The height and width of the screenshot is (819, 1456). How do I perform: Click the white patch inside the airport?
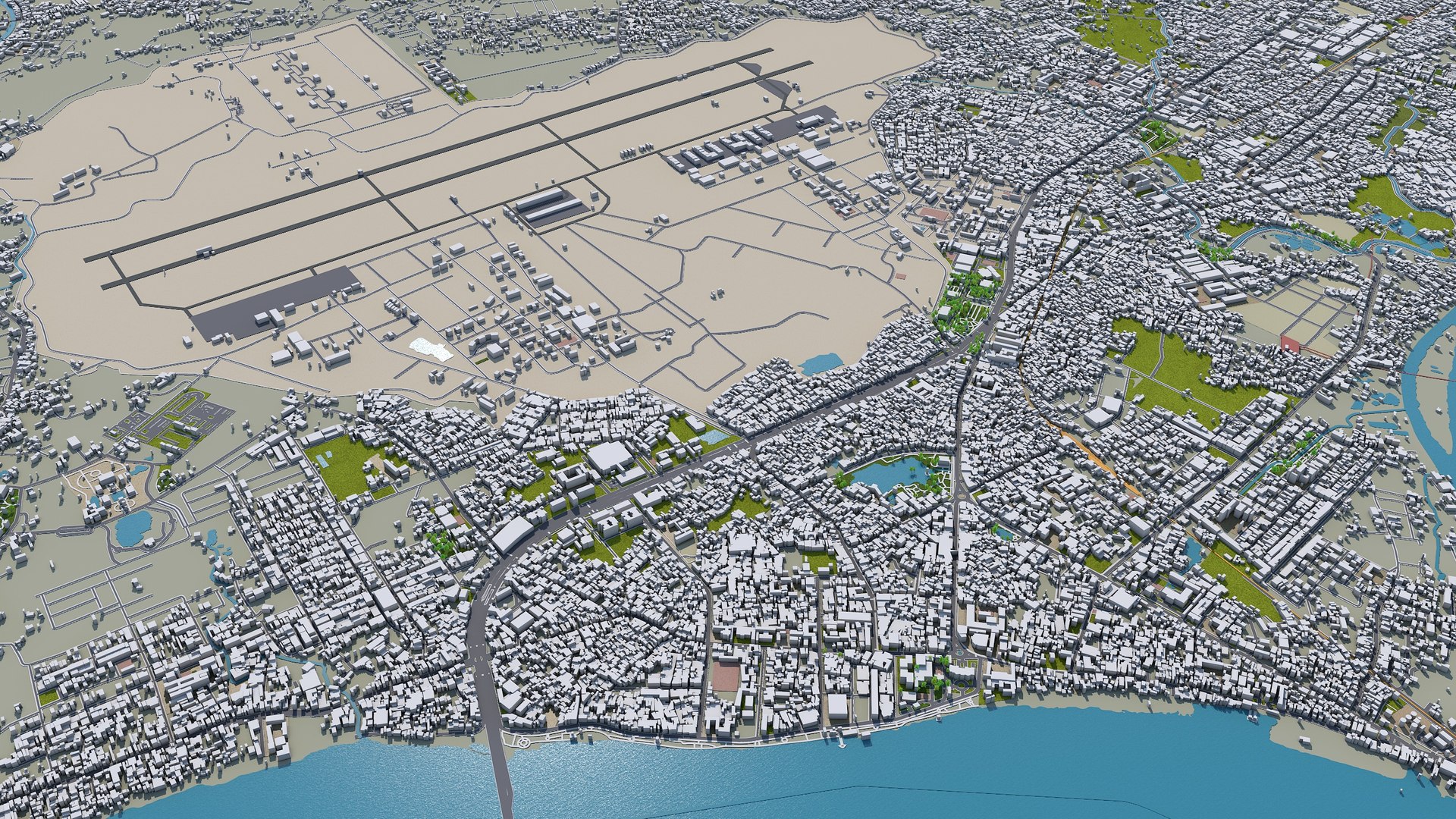pyautogui.click(x=431, y=348)
